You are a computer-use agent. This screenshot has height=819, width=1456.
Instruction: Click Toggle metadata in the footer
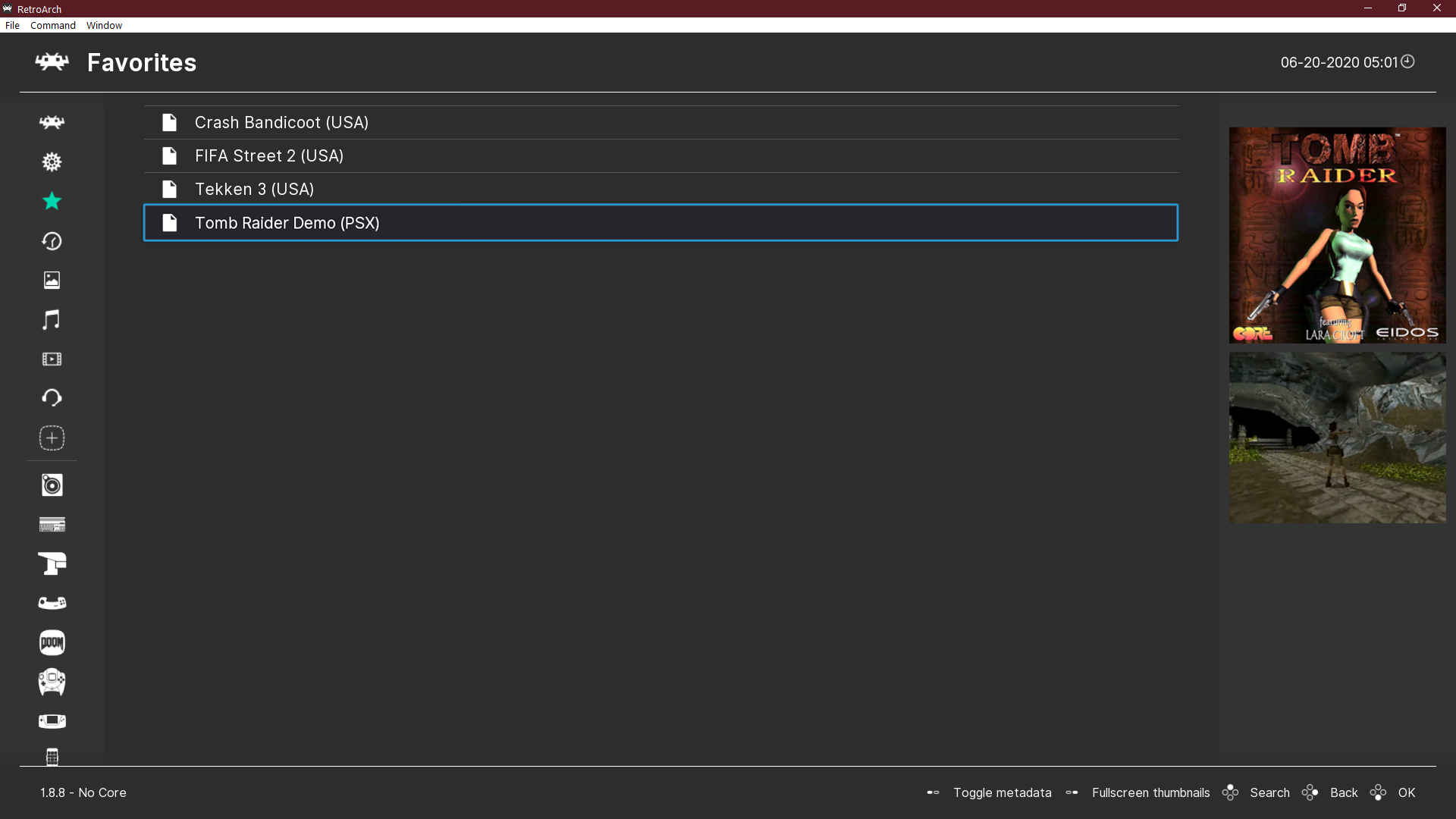[x=1002, y=792]
